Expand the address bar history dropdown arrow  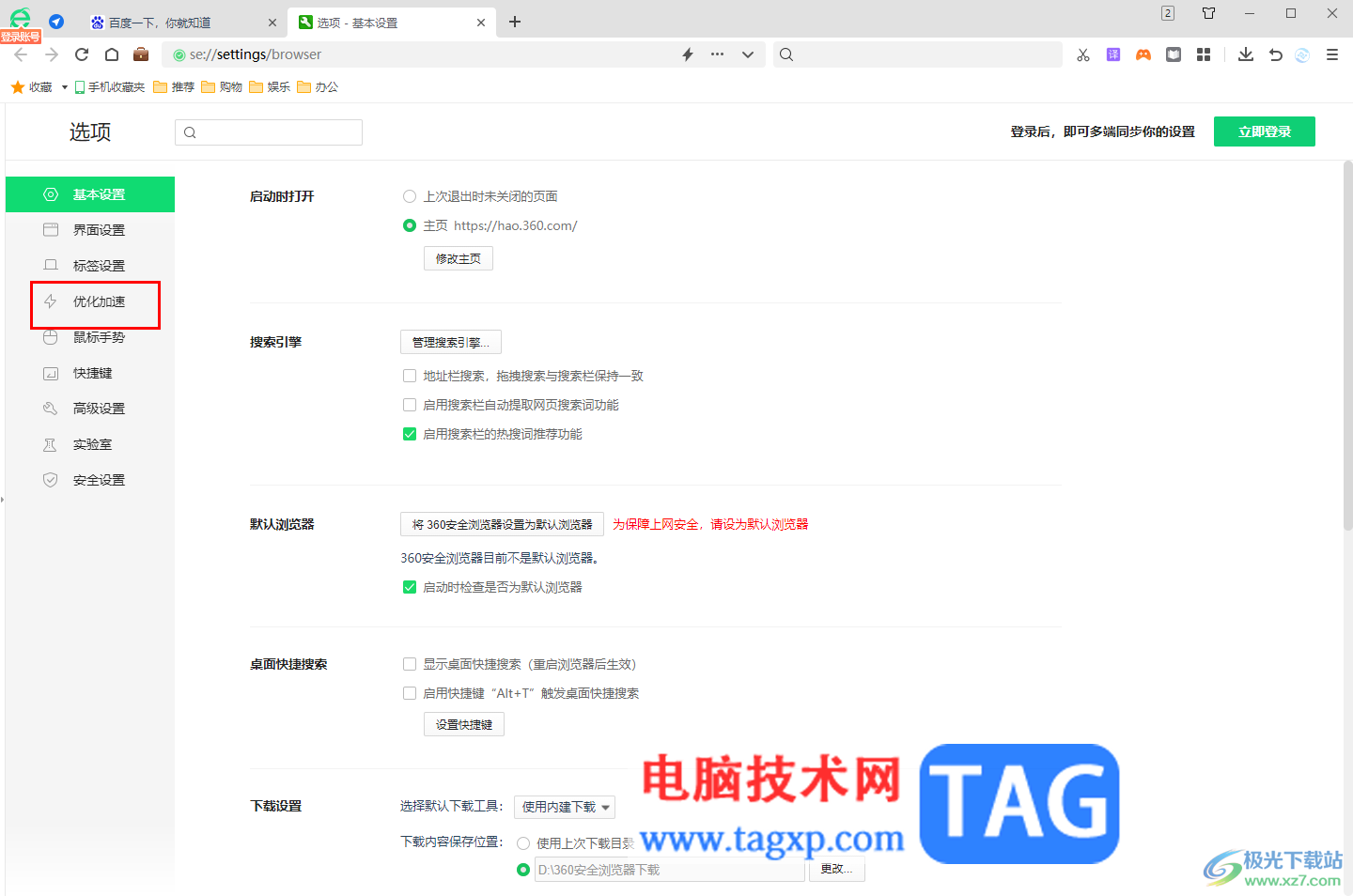(748, 54)
